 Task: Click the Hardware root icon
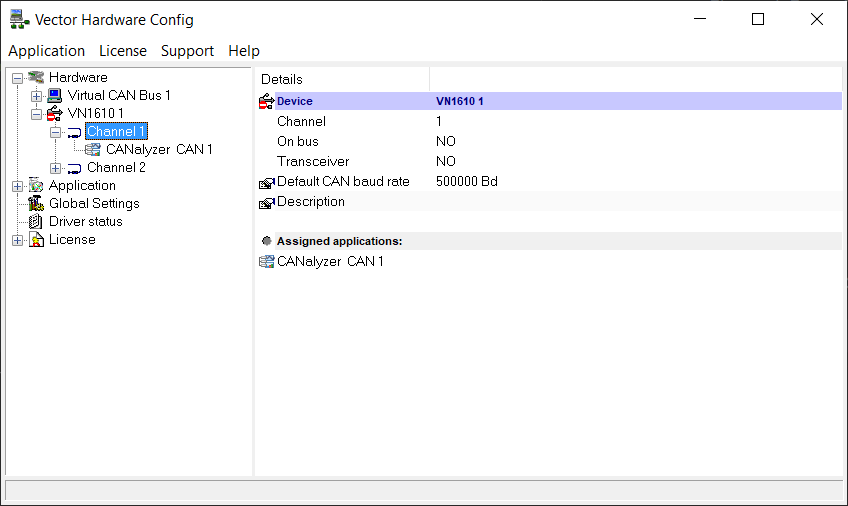click(36, 77)
